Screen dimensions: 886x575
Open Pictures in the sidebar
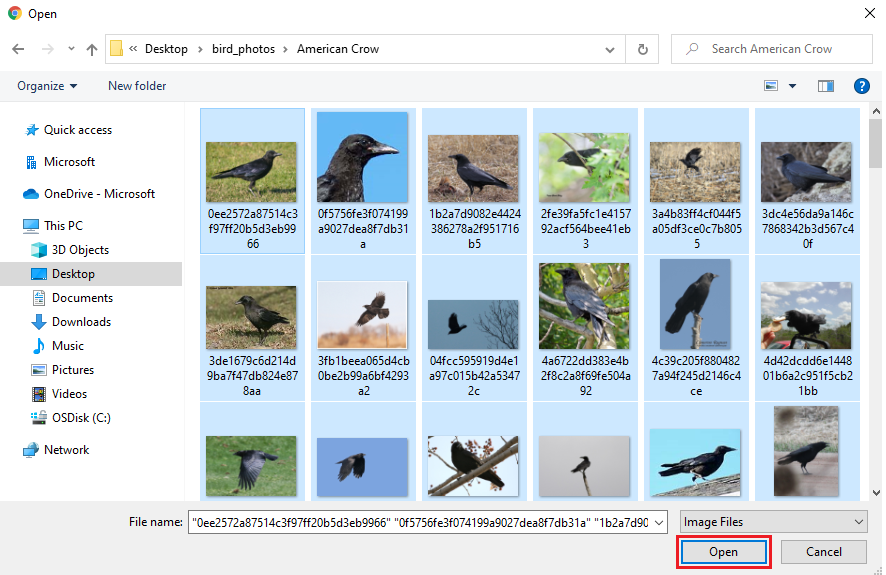[x=62, y=370]
